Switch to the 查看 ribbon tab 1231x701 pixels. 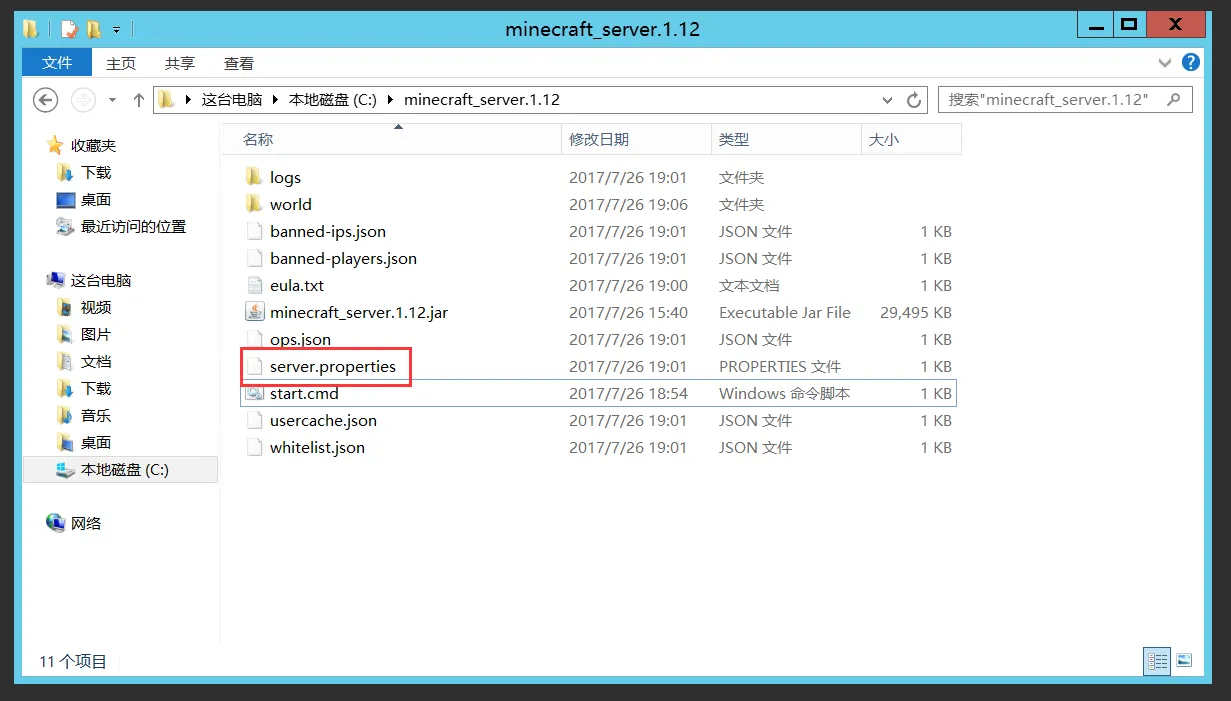tap(239, 63)
